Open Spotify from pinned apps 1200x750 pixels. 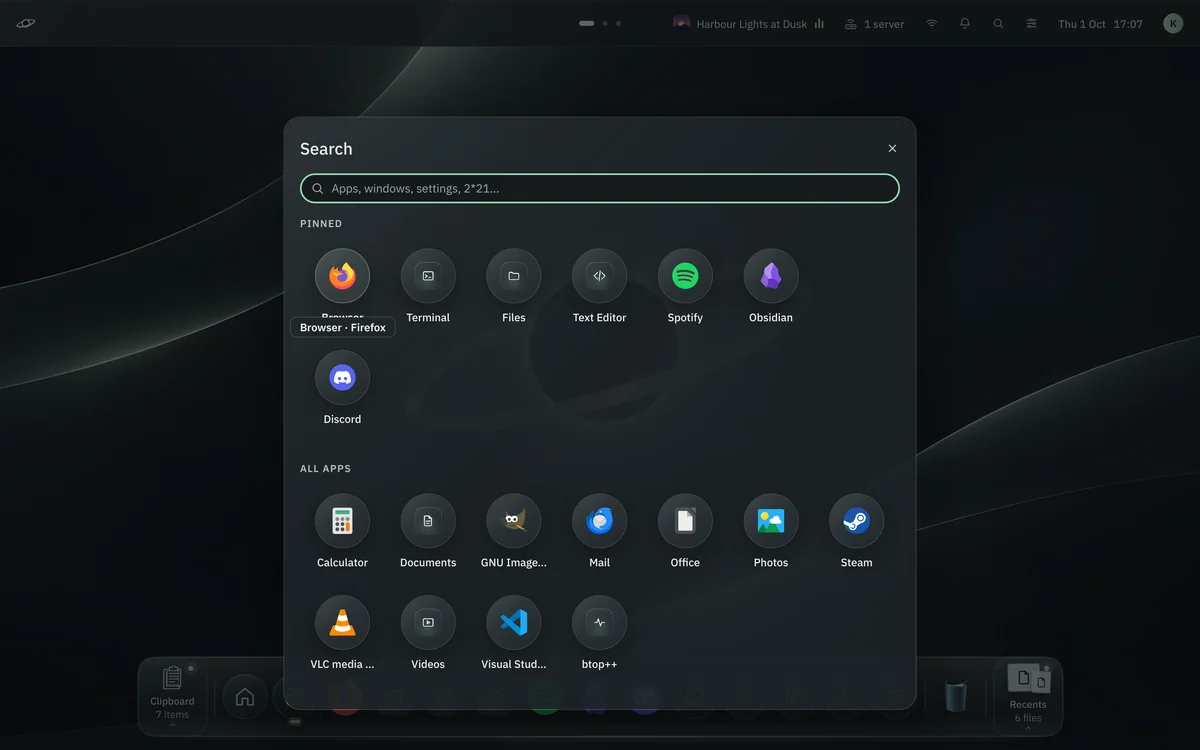[685, 276]
